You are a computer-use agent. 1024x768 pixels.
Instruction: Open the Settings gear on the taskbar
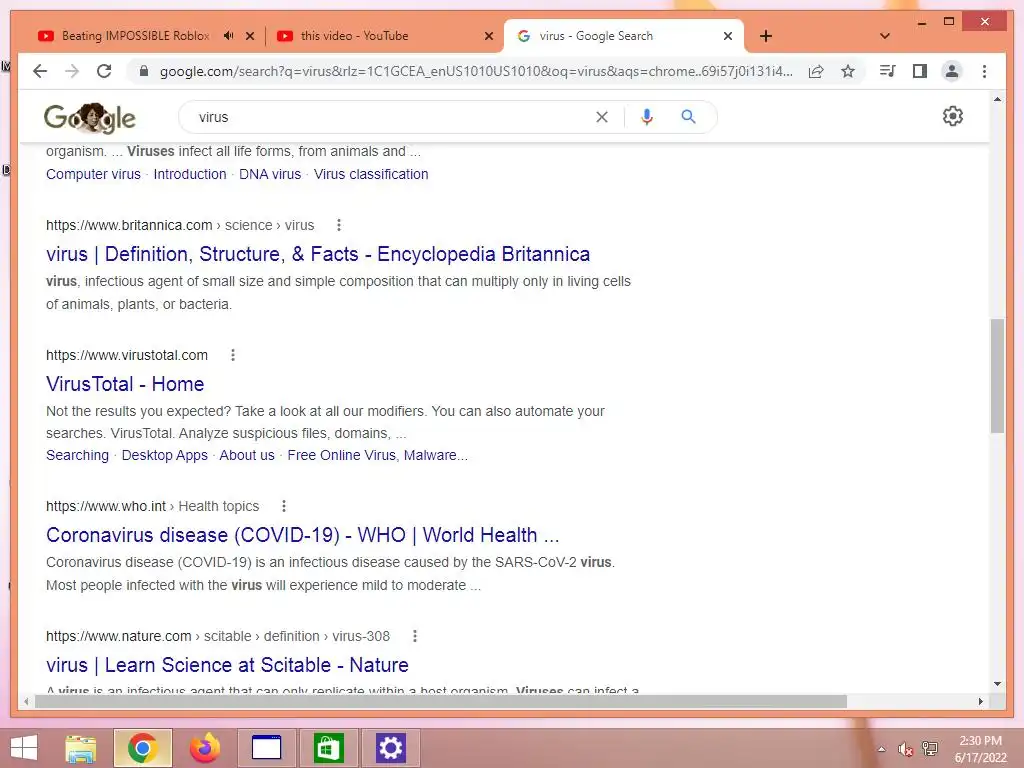pyautogui.click(x=391, y=748)
